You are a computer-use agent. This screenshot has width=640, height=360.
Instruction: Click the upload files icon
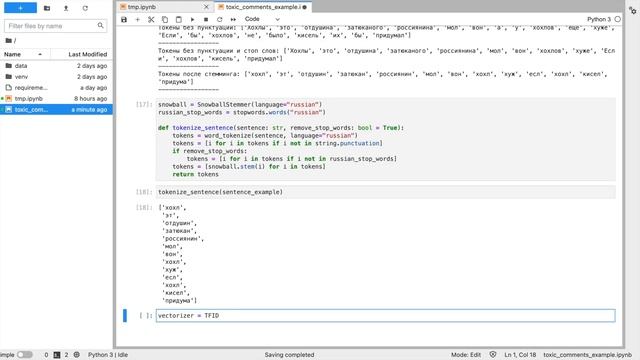point(66,8)
